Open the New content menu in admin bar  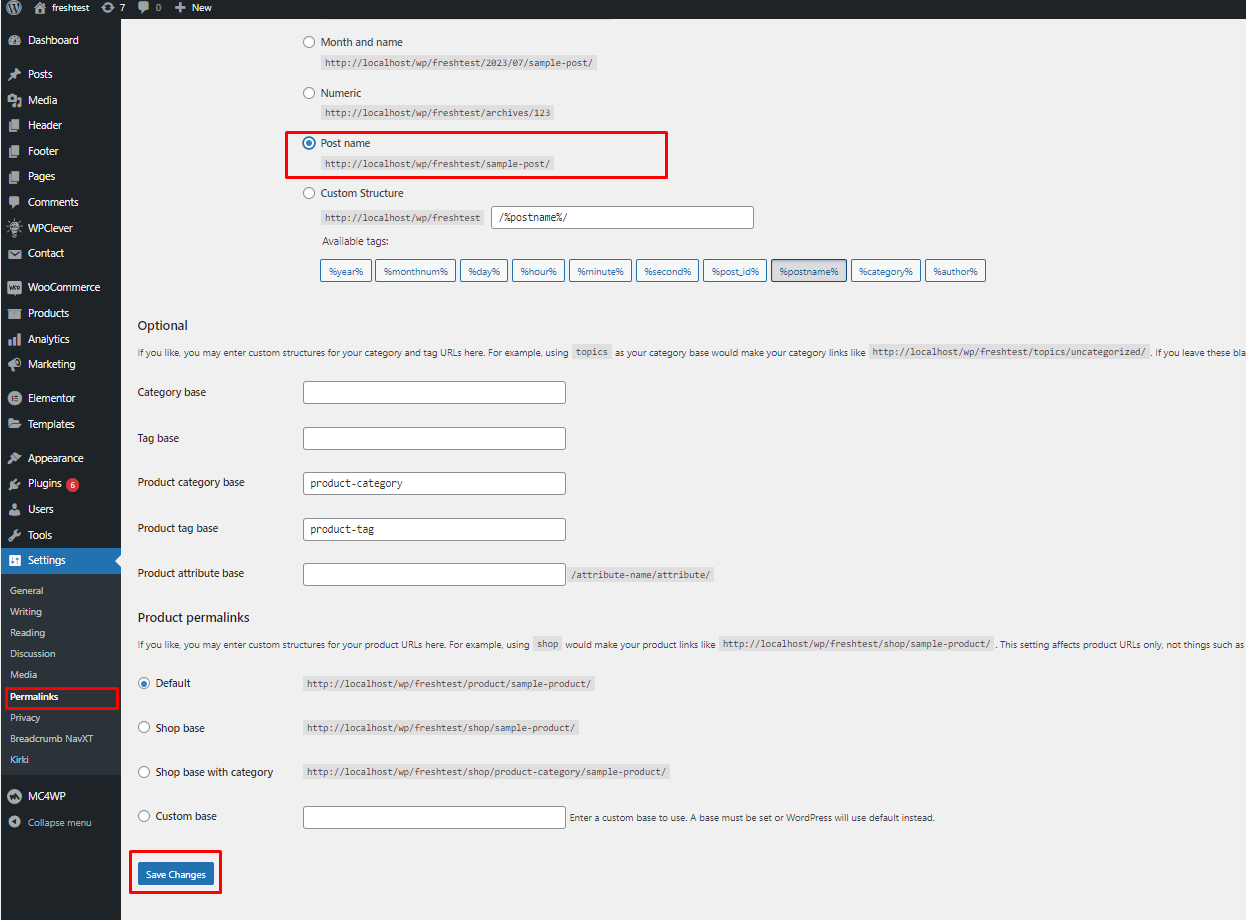tap(193, 8)
